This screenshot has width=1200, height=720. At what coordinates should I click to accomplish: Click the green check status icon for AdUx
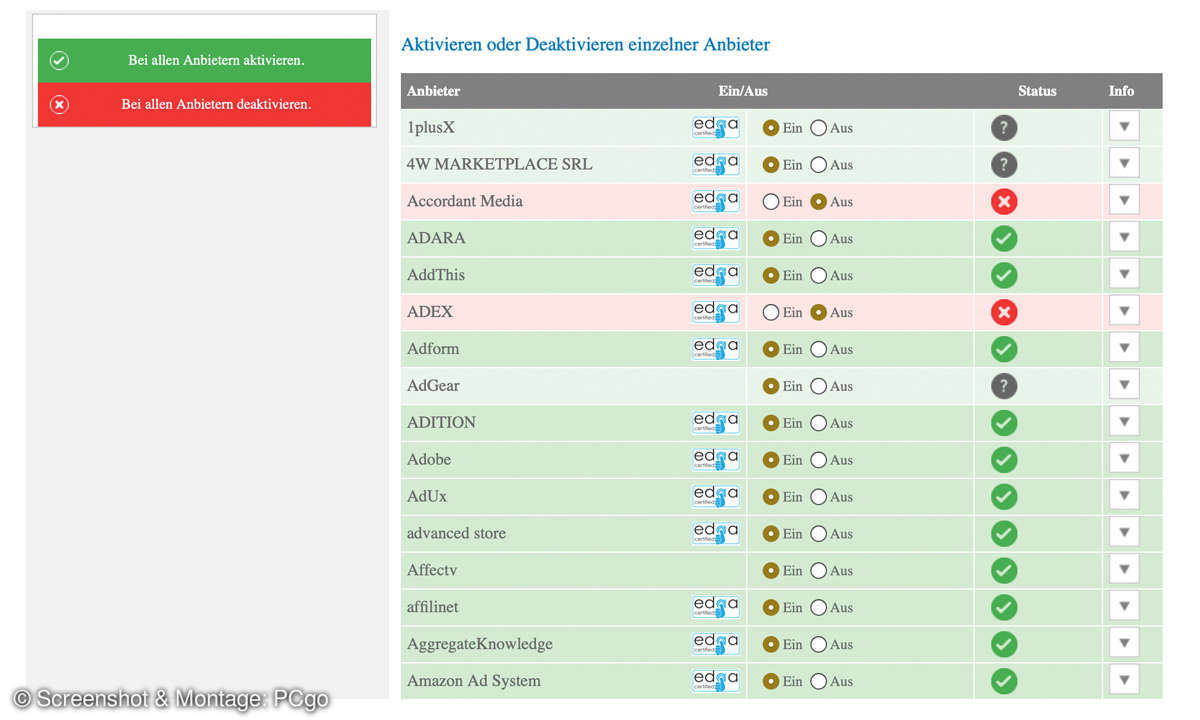pyautogui.click(x=1004, y=497)
